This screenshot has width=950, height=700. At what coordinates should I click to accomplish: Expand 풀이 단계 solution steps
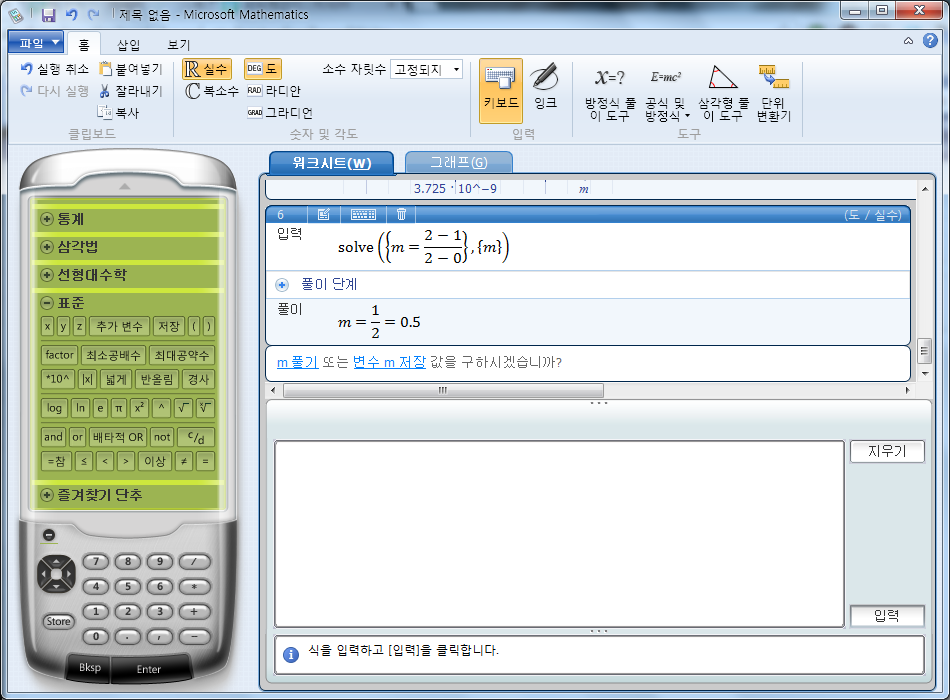(x=282, y=284)
